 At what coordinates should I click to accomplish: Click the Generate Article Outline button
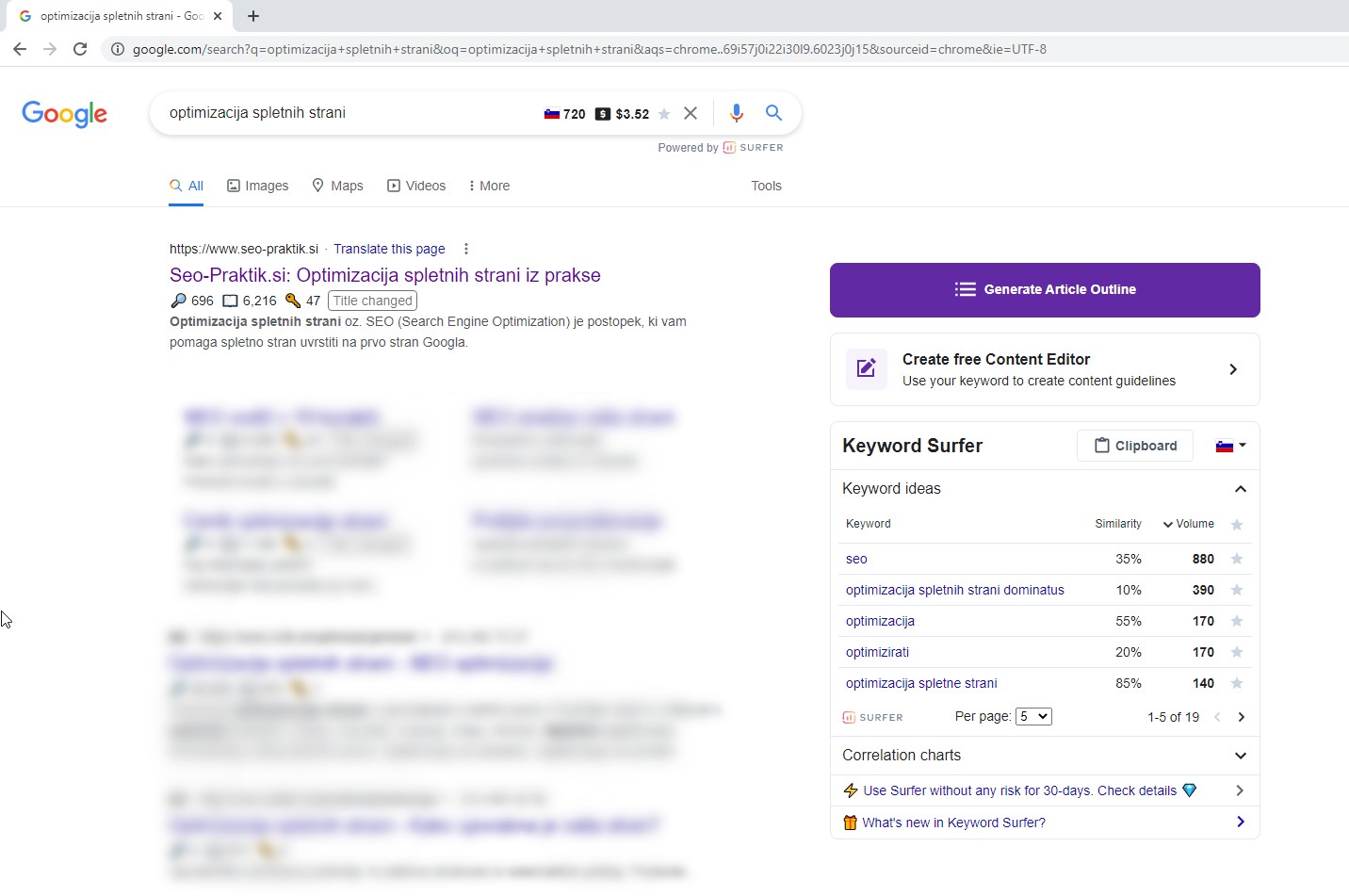(1046, 289)
